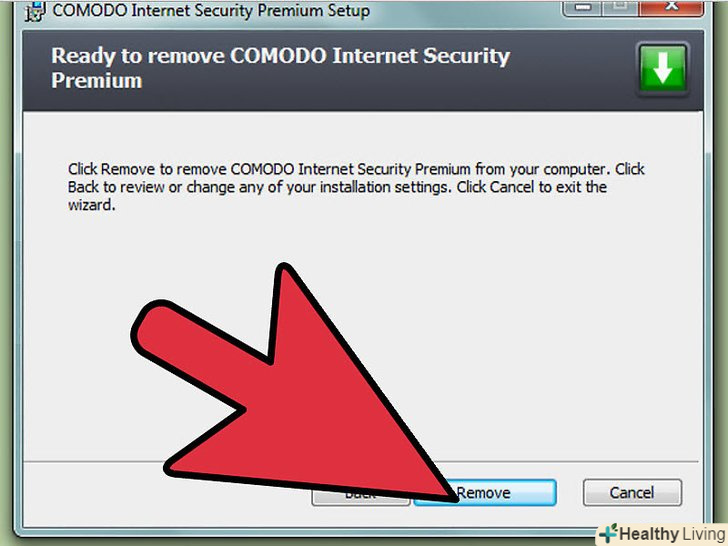Cancel the removal wizard
The width and height of the screenshot is (728, 546).
(632, 493)
